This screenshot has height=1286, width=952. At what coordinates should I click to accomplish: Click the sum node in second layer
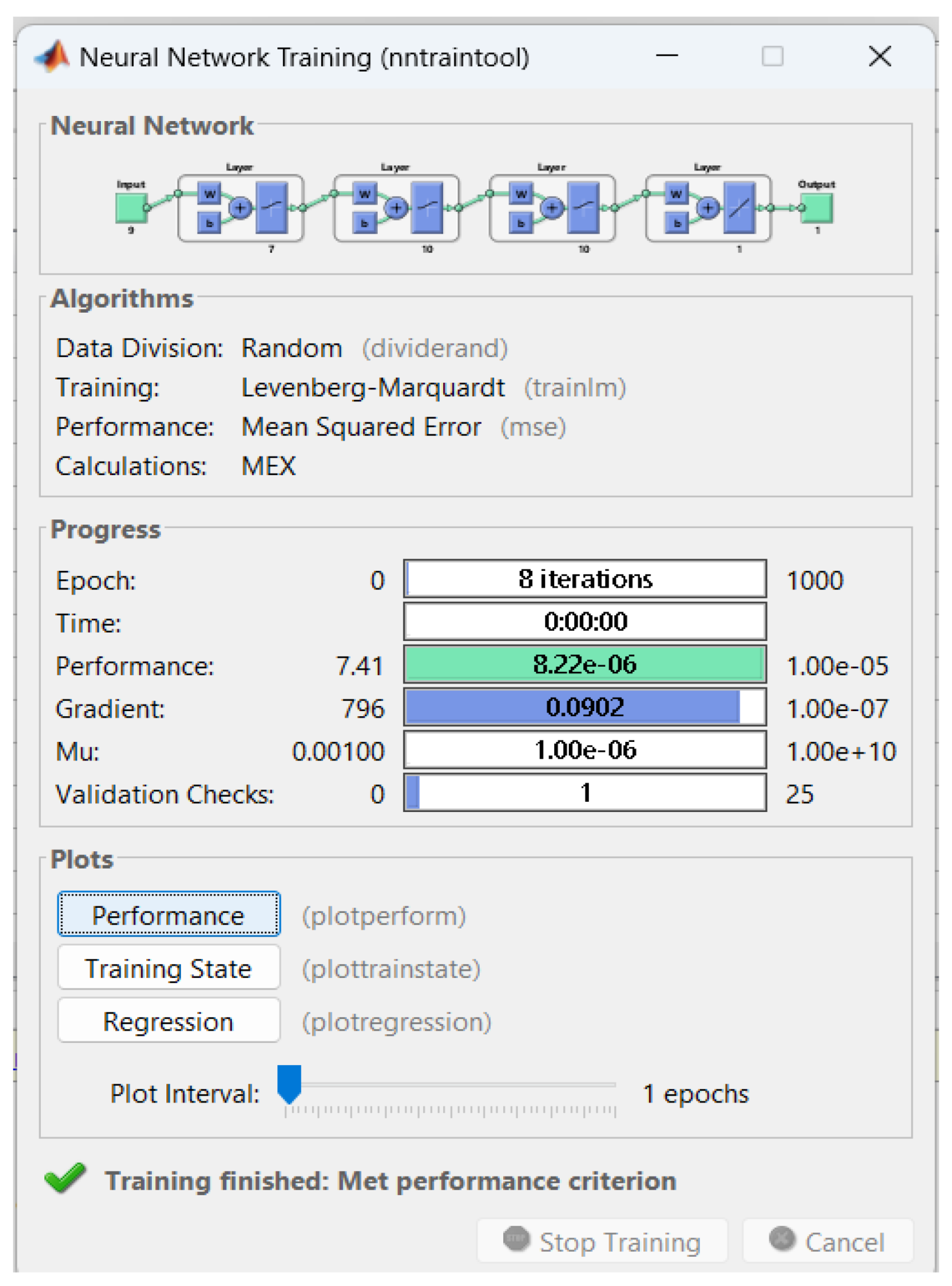396,207
